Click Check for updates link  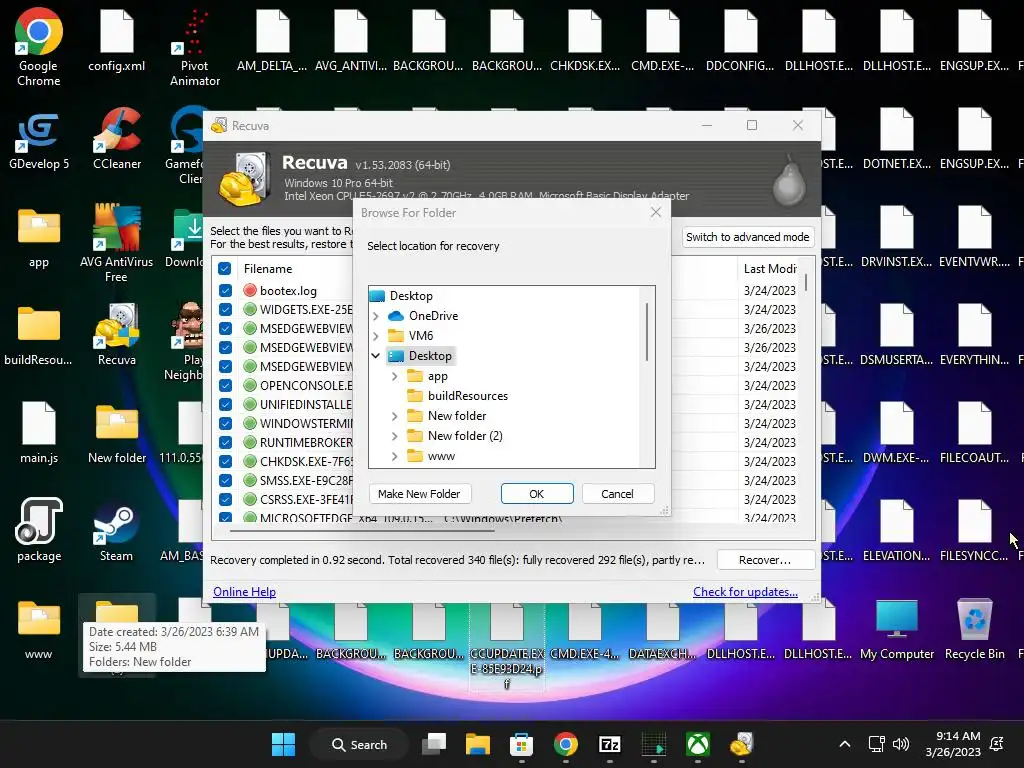pos(745,592)
